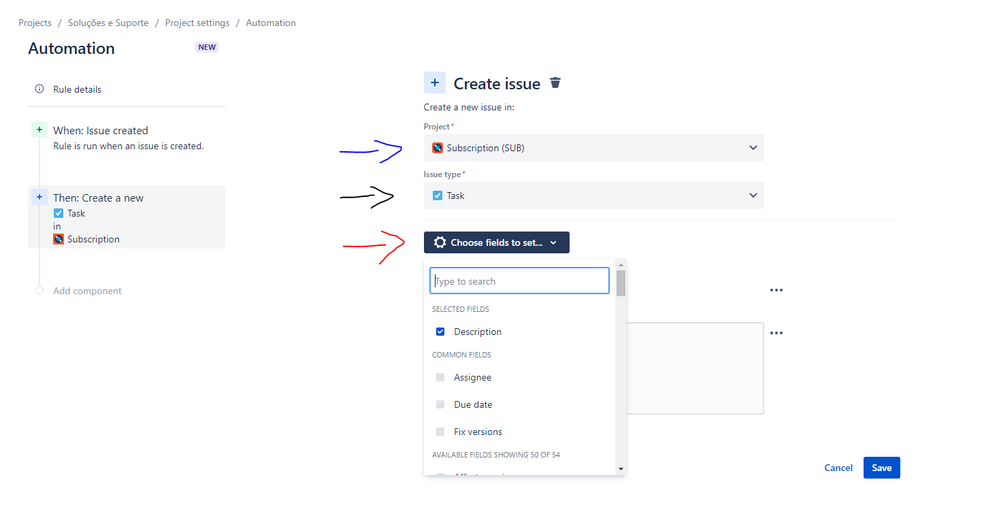Uncheck the Description field checkbox
The height and width of the screenshot is (525, 999).
coord(440,331)
